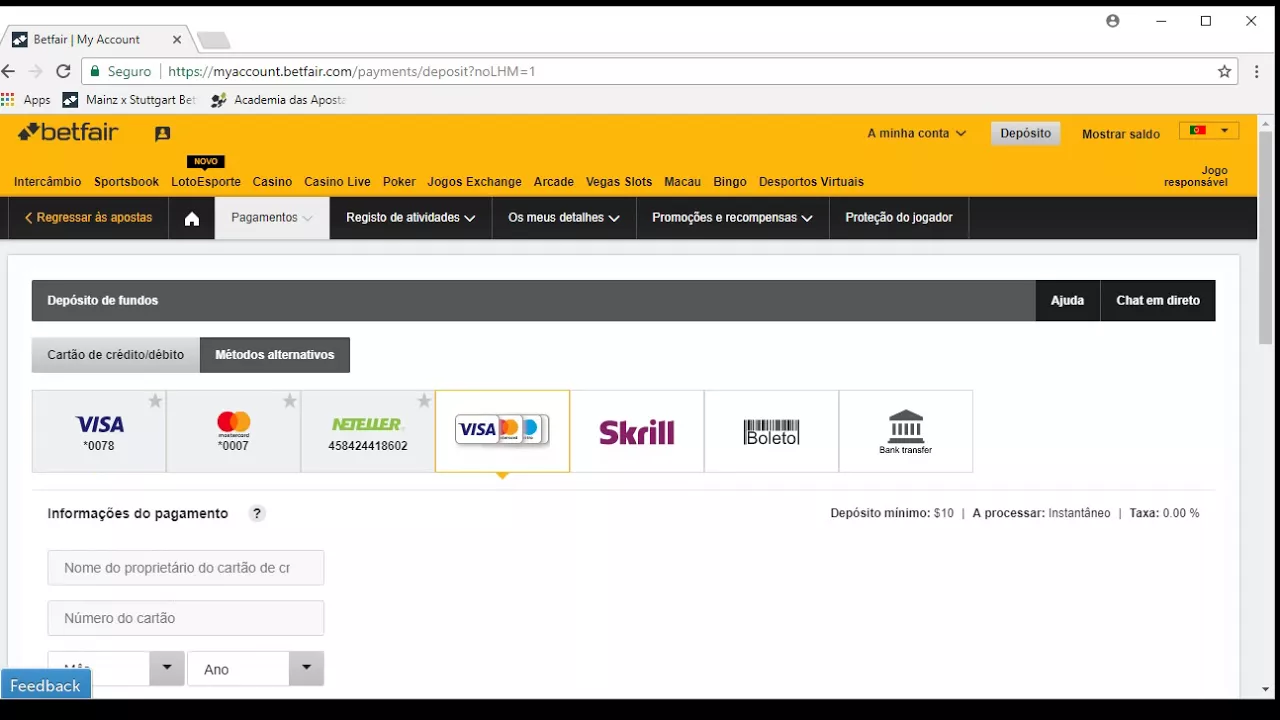Open Vegas Slots section

[619, 182]
